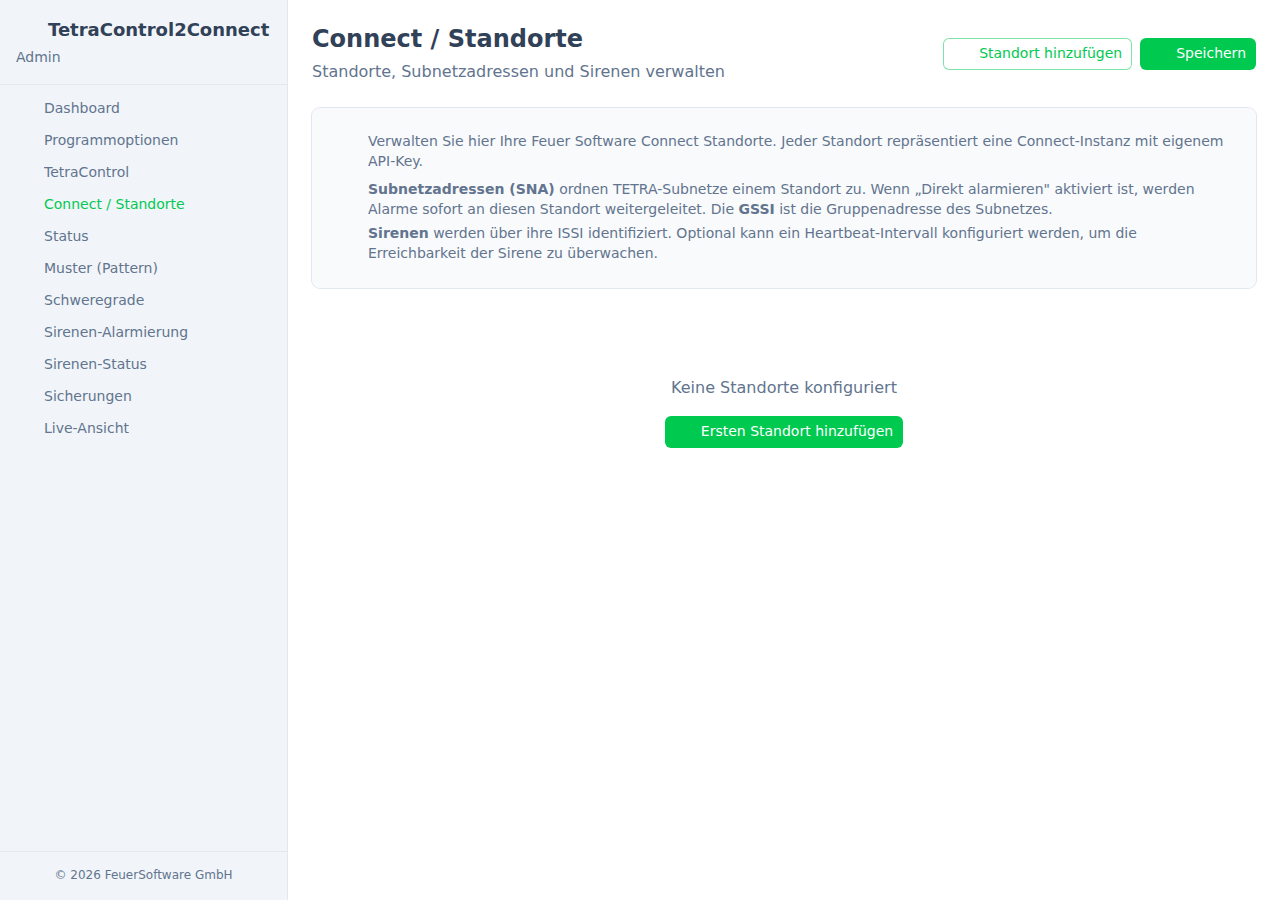Open Muster (Pattern) settings
This screenshot has width=1280, height=900.
point(101,268)
